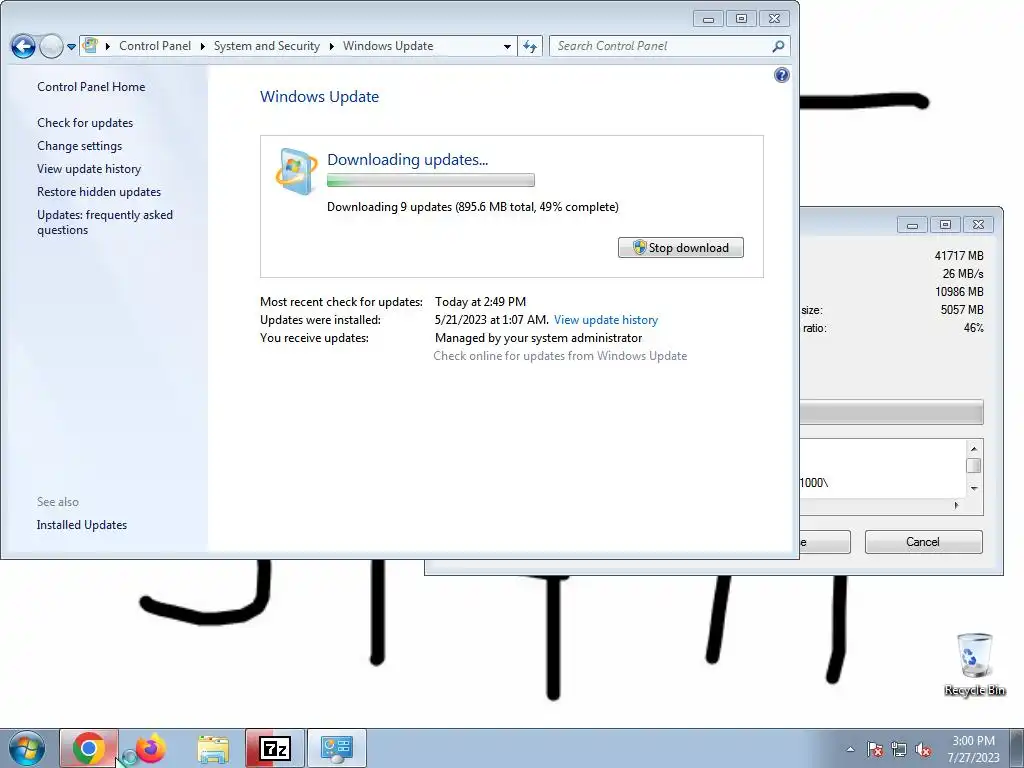Click the muted volume tray icon
1024x768 pixels.
pyautogui.click(x=923, y=749)
